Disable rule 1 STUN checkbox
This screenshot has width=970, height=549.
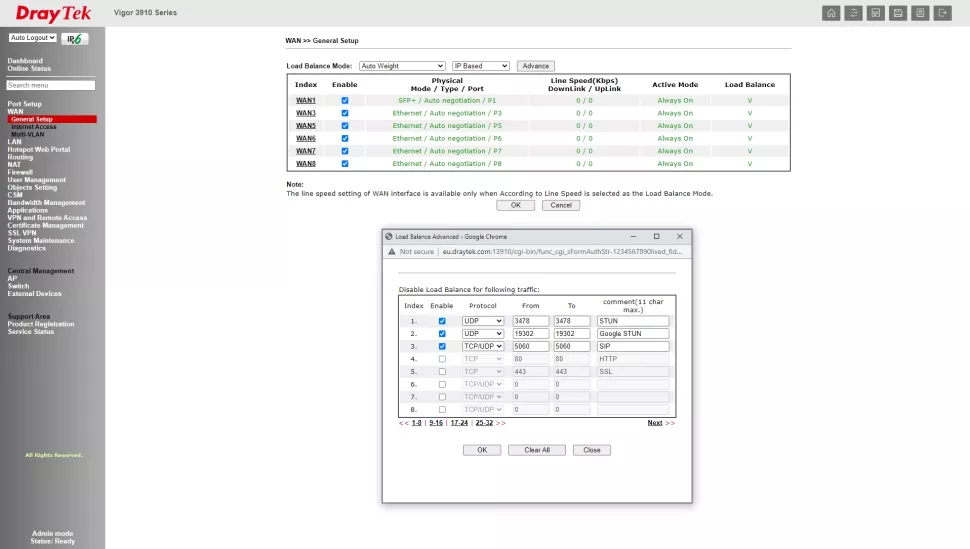tap(442, 321)
